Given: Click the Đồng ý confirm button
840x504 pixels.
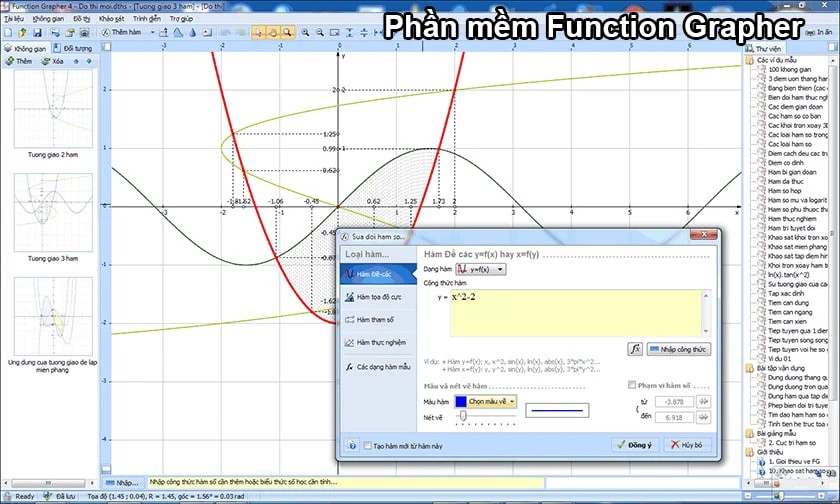Looking at the screenshot, I should click(635, 445).
